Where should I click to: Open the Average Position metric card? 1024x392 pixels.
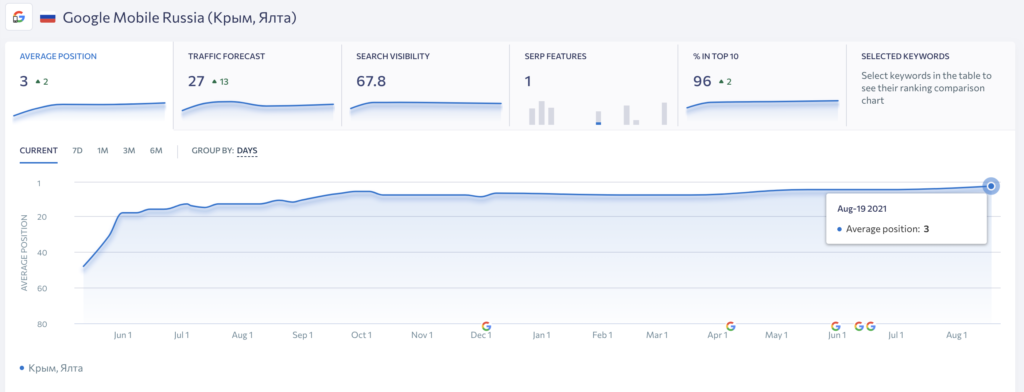89,85
